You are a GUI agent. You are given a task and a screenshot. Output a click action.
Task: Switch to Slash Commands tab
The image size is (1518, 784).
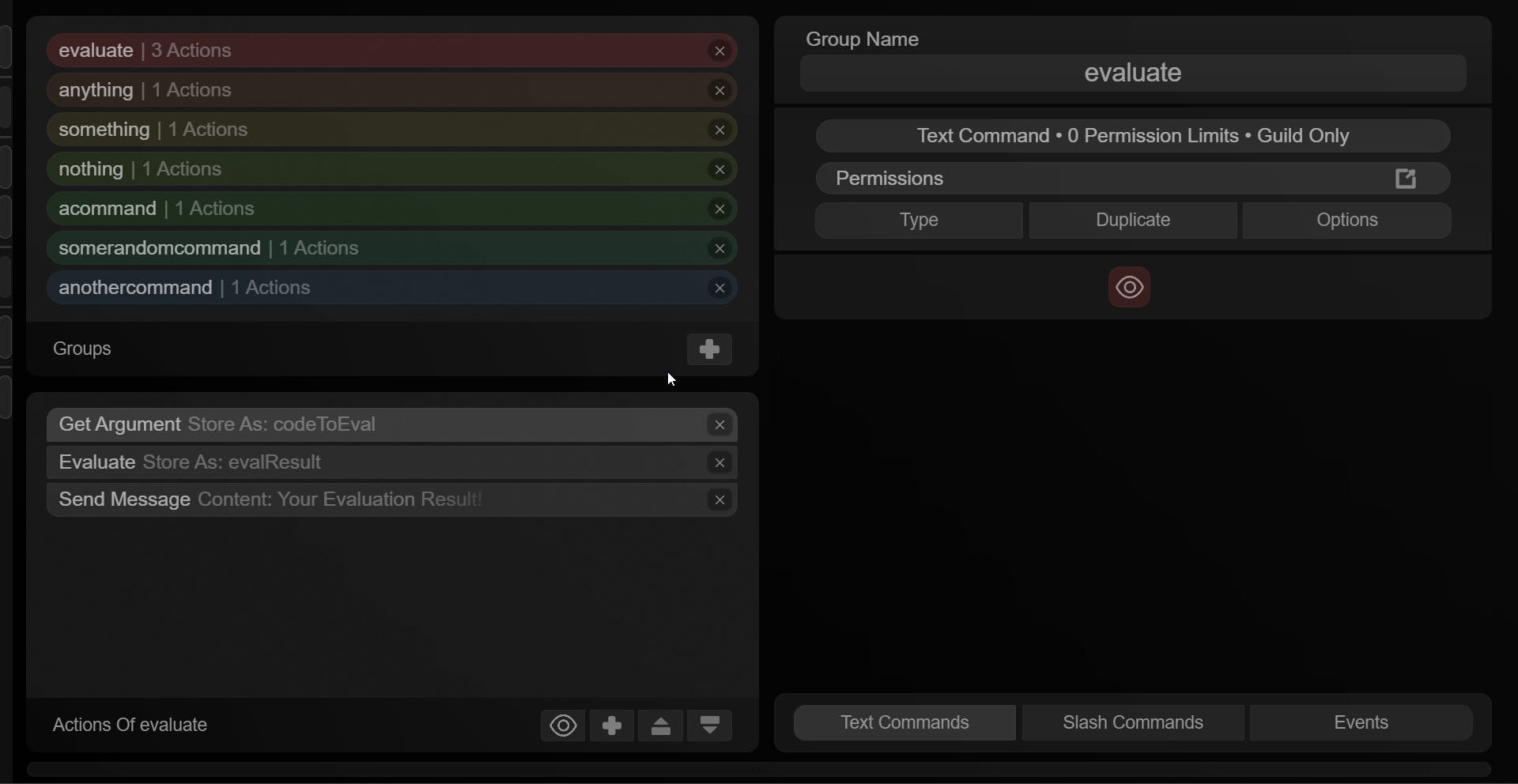[x=1133, y=723]
